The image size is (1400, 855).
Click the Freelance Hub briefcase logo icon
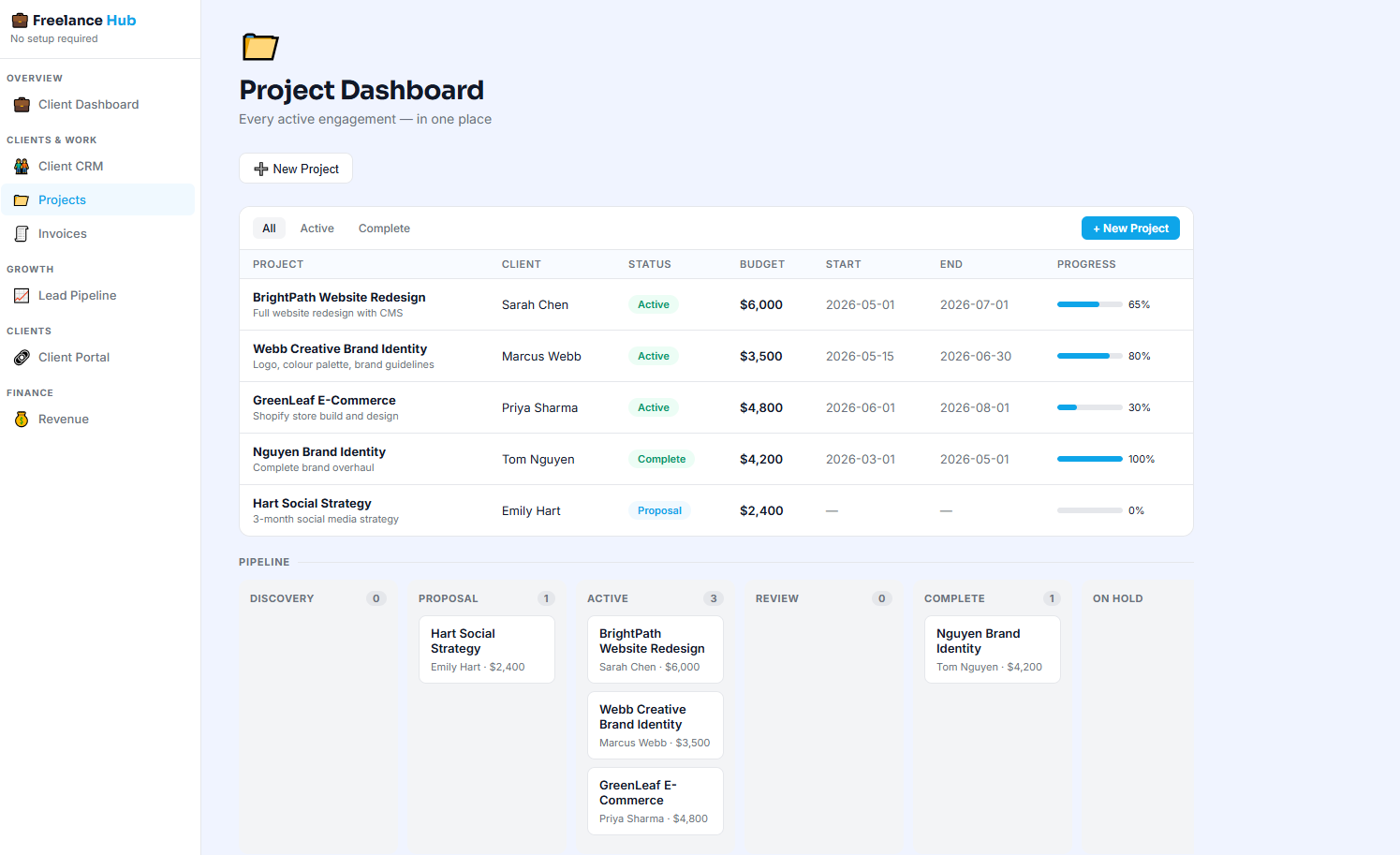pyautogui.click(x=20, y=21)
